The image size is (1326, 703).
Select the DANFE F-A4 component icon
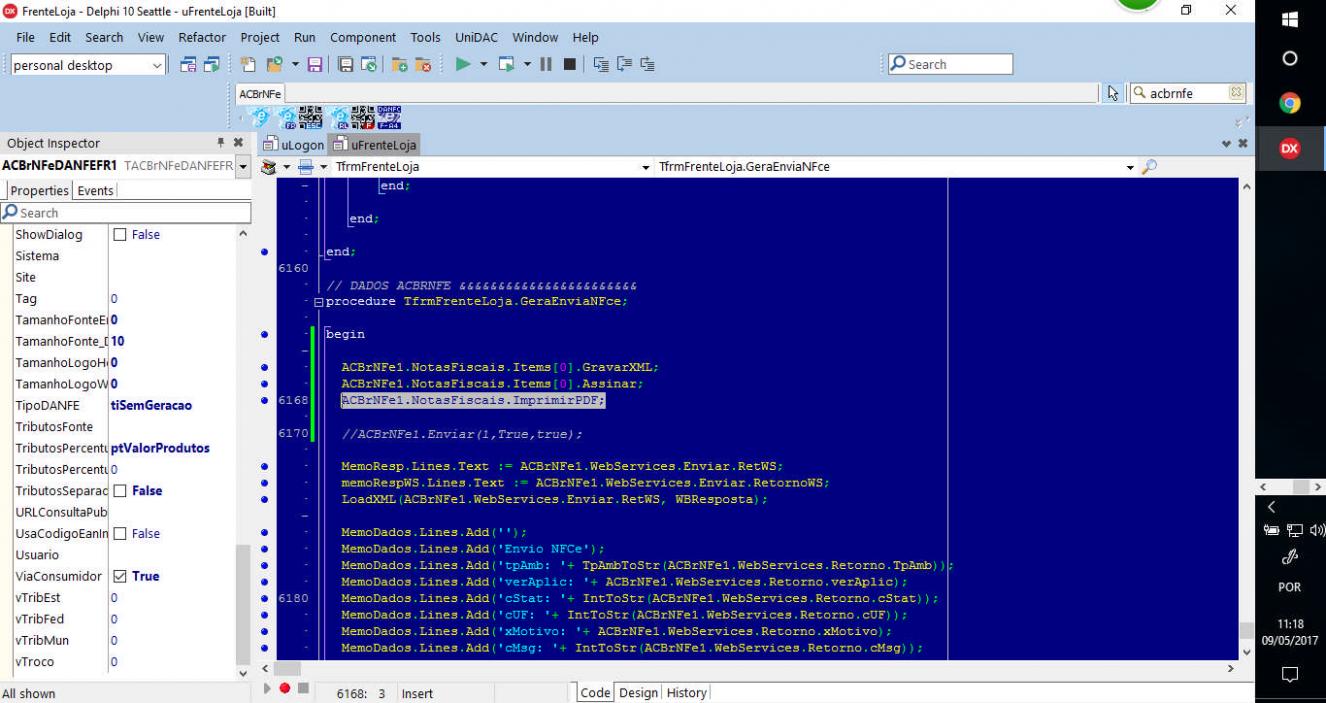[x=389, y=118]
